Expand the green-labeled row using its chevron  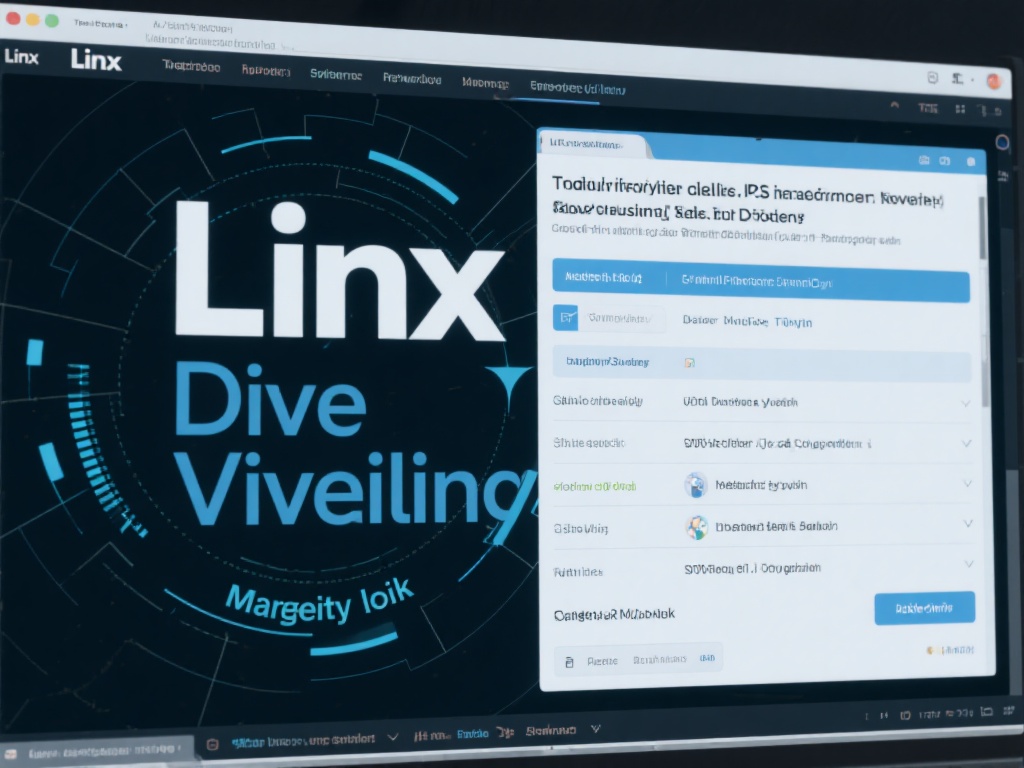click(967, 484)
